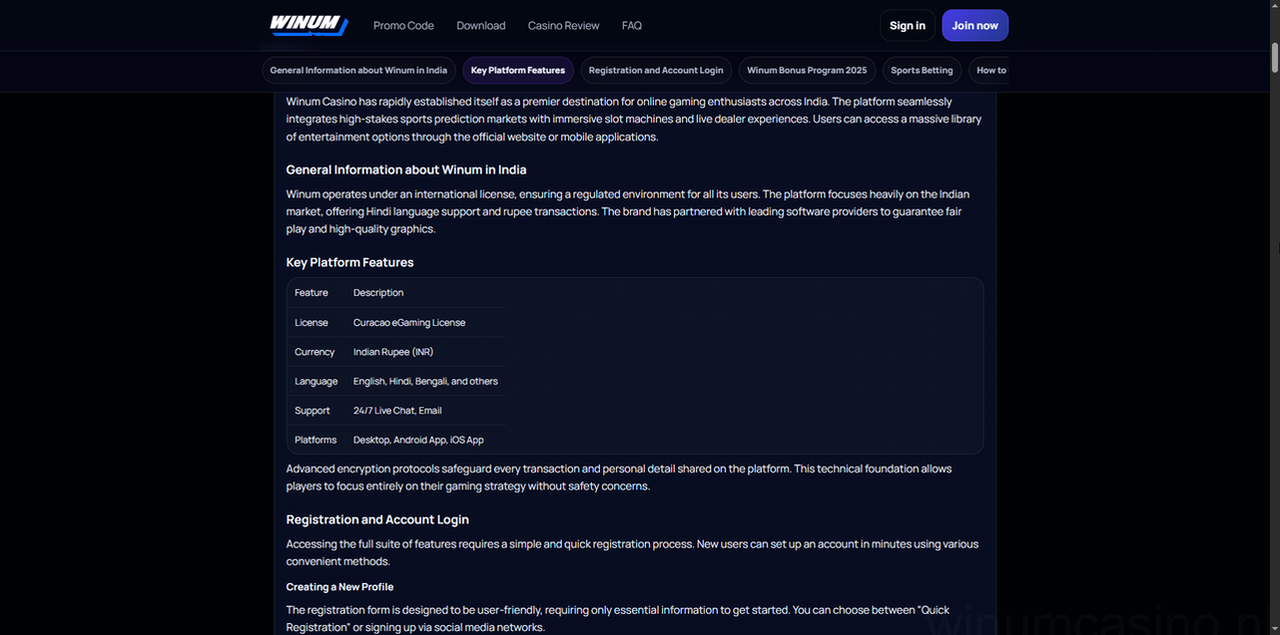Select the Key Platform Features chip
Screen dimensions: 1280x635
point(518,71)
